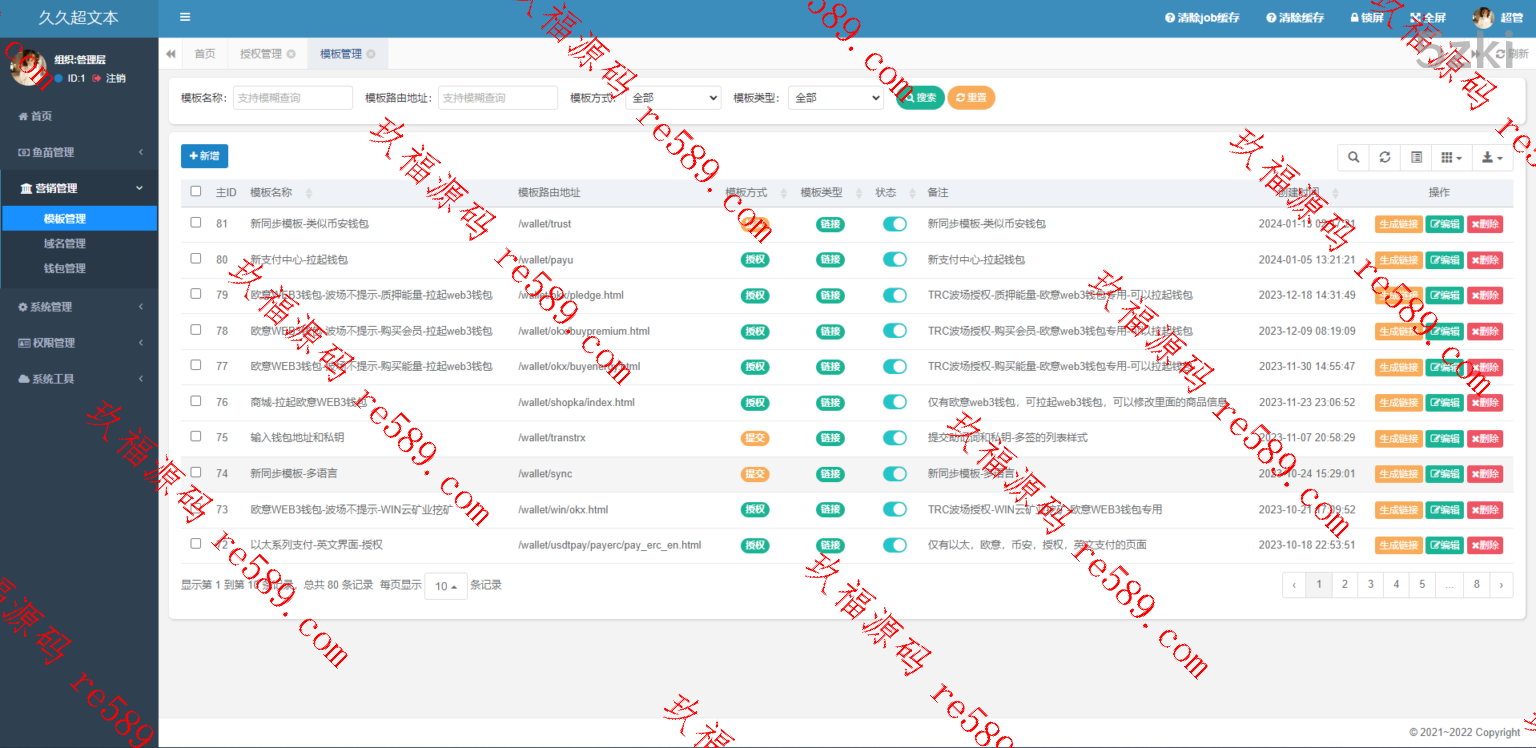
Task: Click the table search magnifier icon
Action: tap(1353, 157)
